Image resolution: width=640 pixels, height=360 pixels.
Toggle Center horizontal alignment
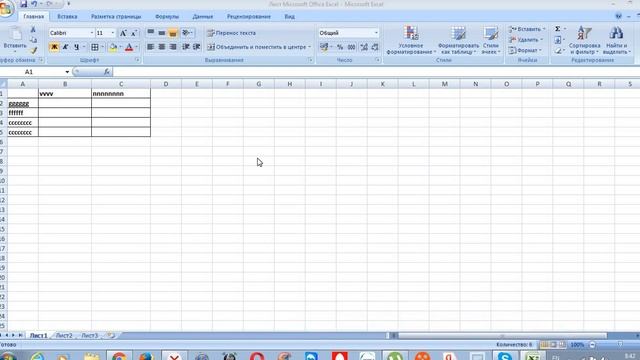(162, 47)
